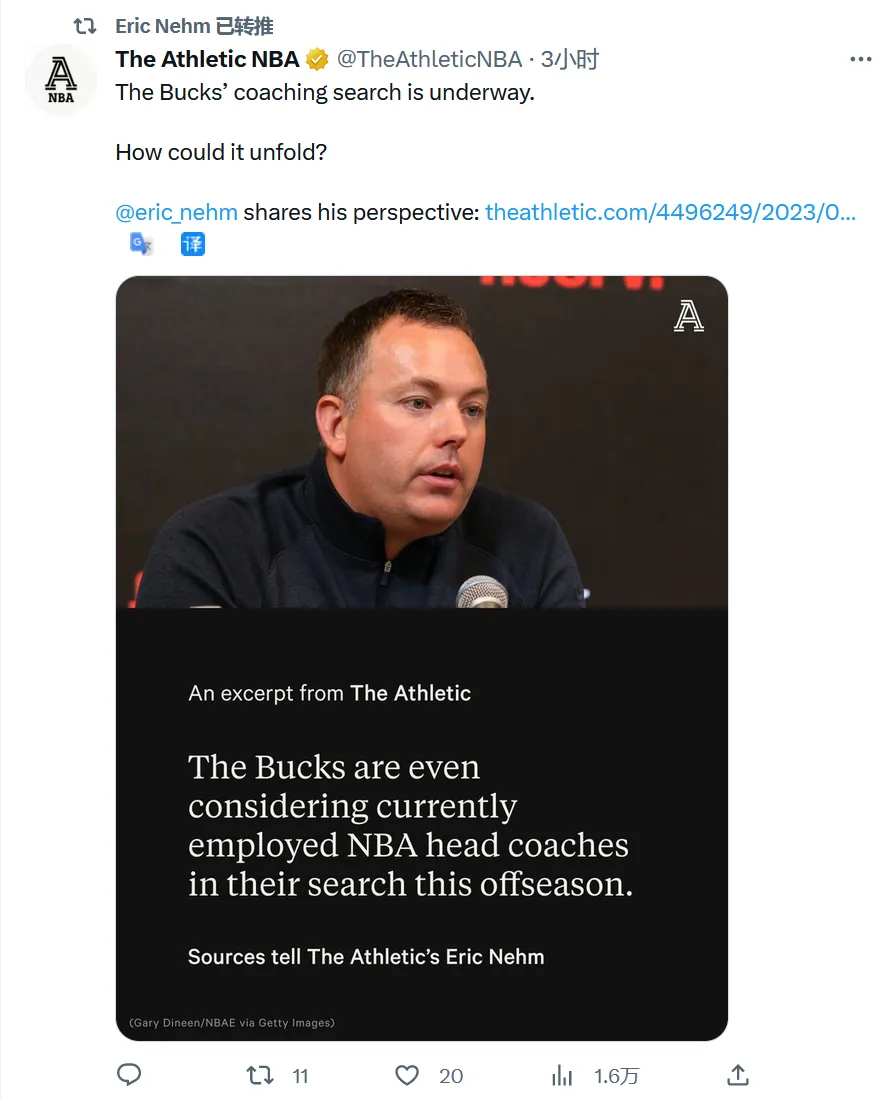Click the blue translate 译 icon
This screenshot has height=1099, width=894.
pos(193,244)
